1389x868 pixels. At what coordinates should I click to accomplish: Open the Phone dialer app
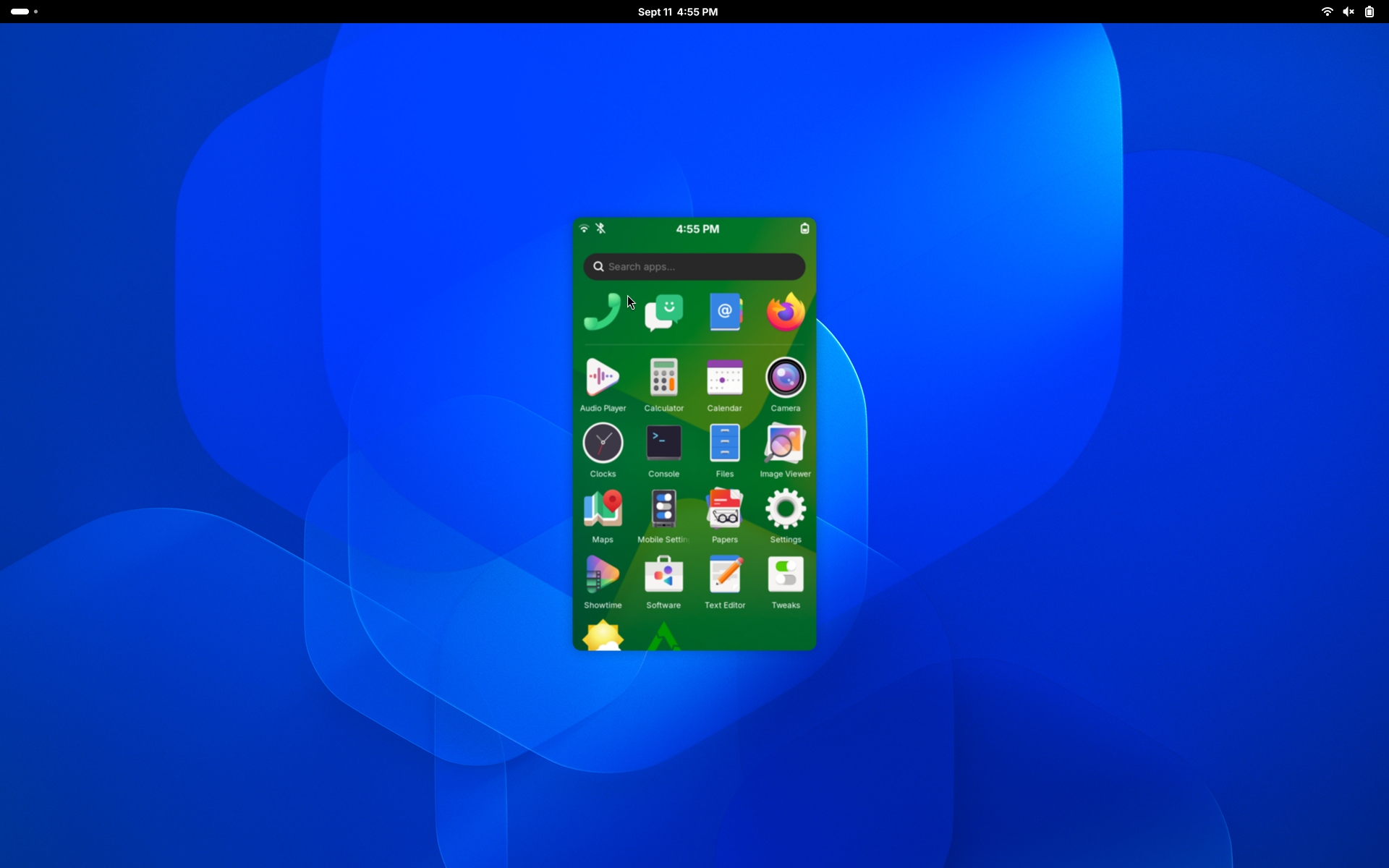[x=602, y=312]
